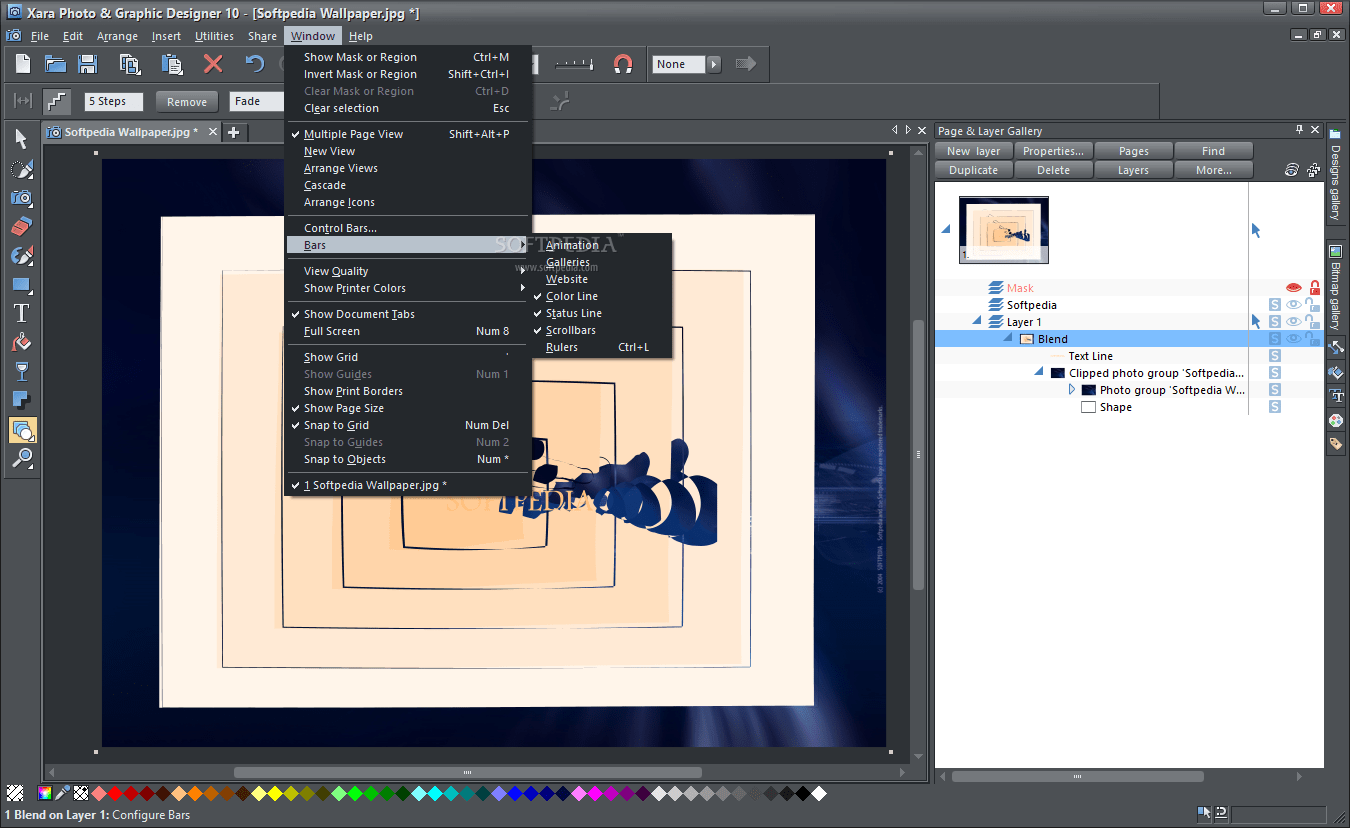
Task: Save the document with the floppy icon
Action: pyautogui.click(x=88, y=64)
